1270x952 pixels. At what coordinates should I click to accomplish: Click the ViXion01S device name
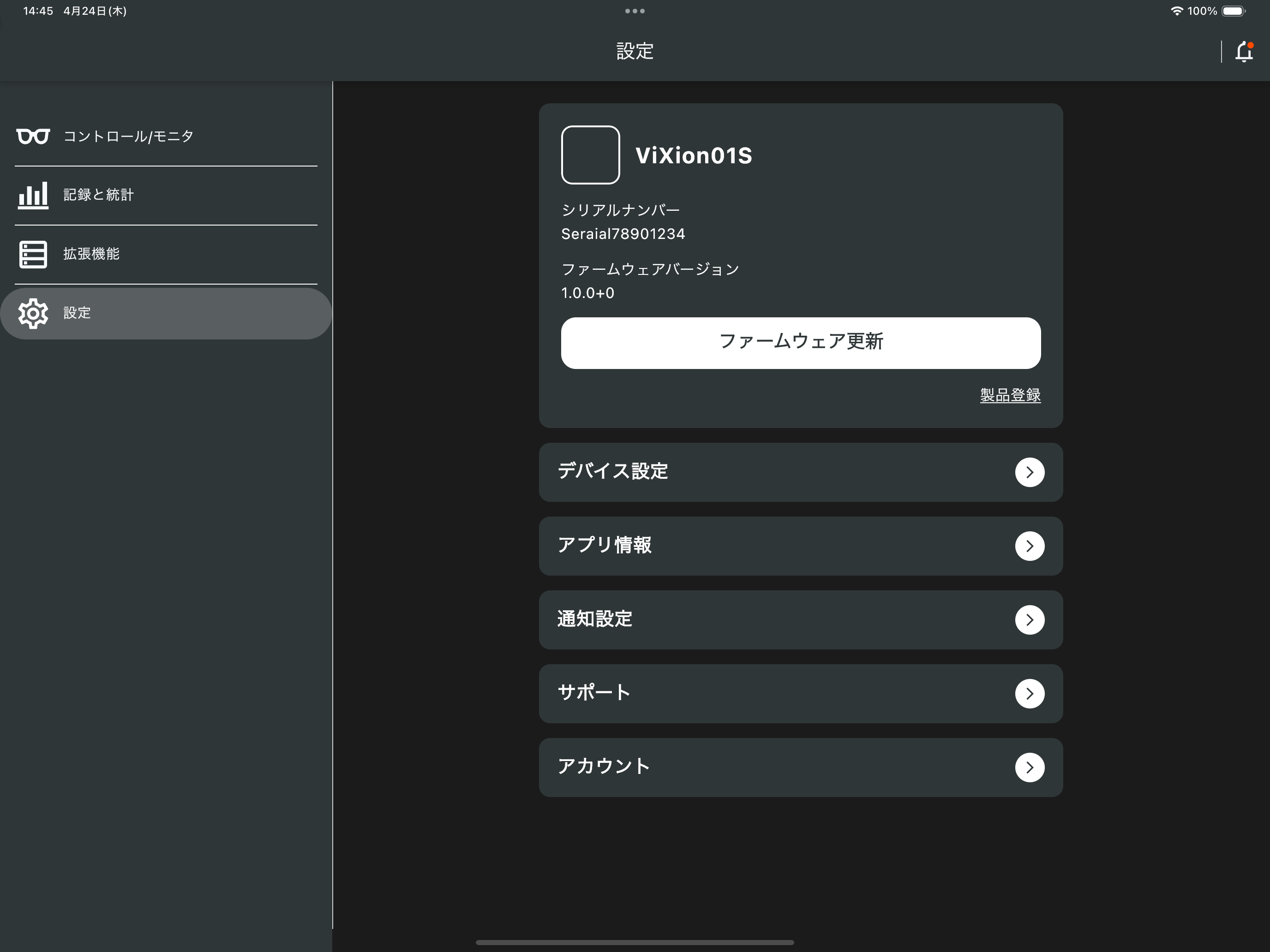click(694, 155)
